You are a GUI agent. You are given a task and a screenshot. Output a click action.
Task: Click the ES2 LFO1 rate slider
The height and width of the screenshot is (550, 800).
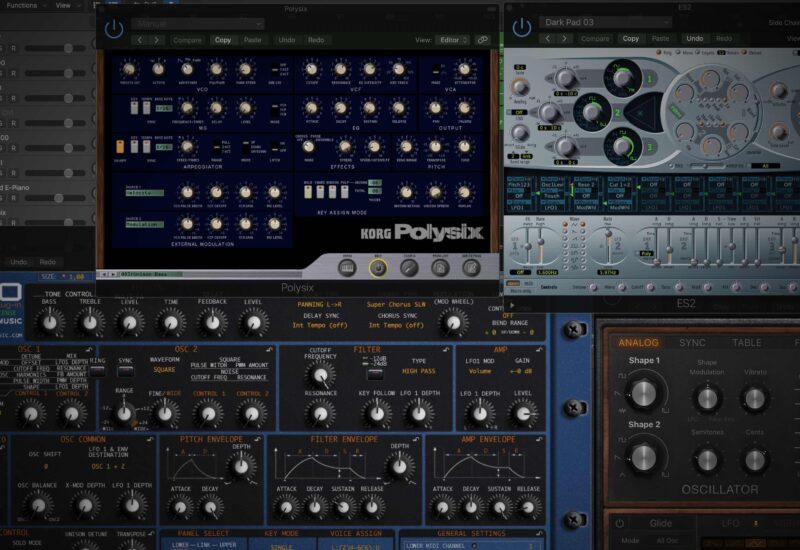click(x=540, y=245)
